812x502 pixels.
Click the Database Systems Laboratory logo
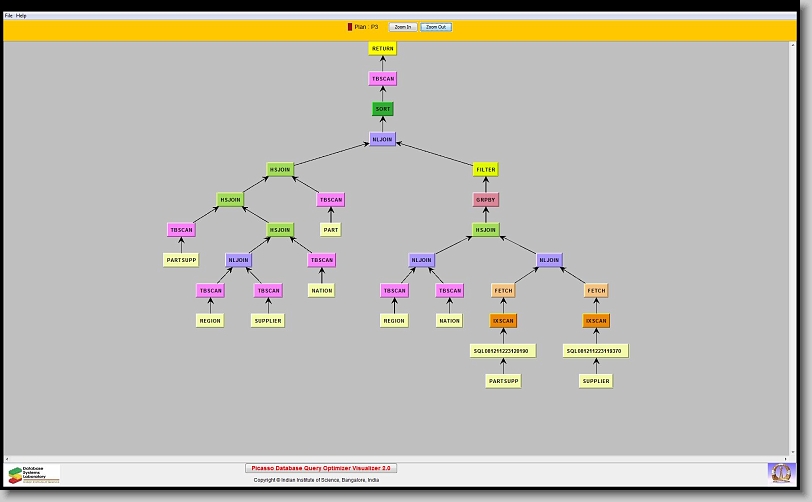tap(34, 474)
